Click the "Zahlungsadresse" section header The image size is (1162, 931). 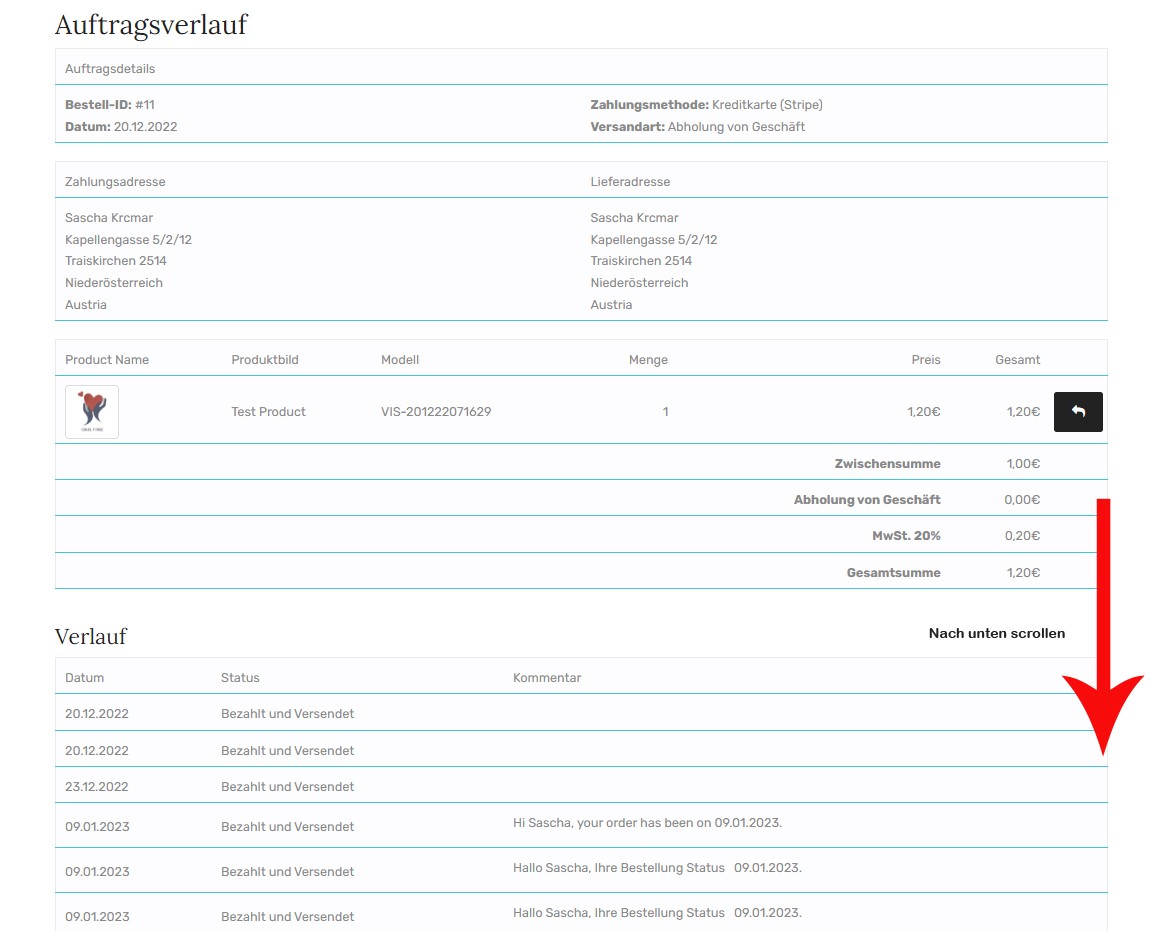[x=115, y=182]
